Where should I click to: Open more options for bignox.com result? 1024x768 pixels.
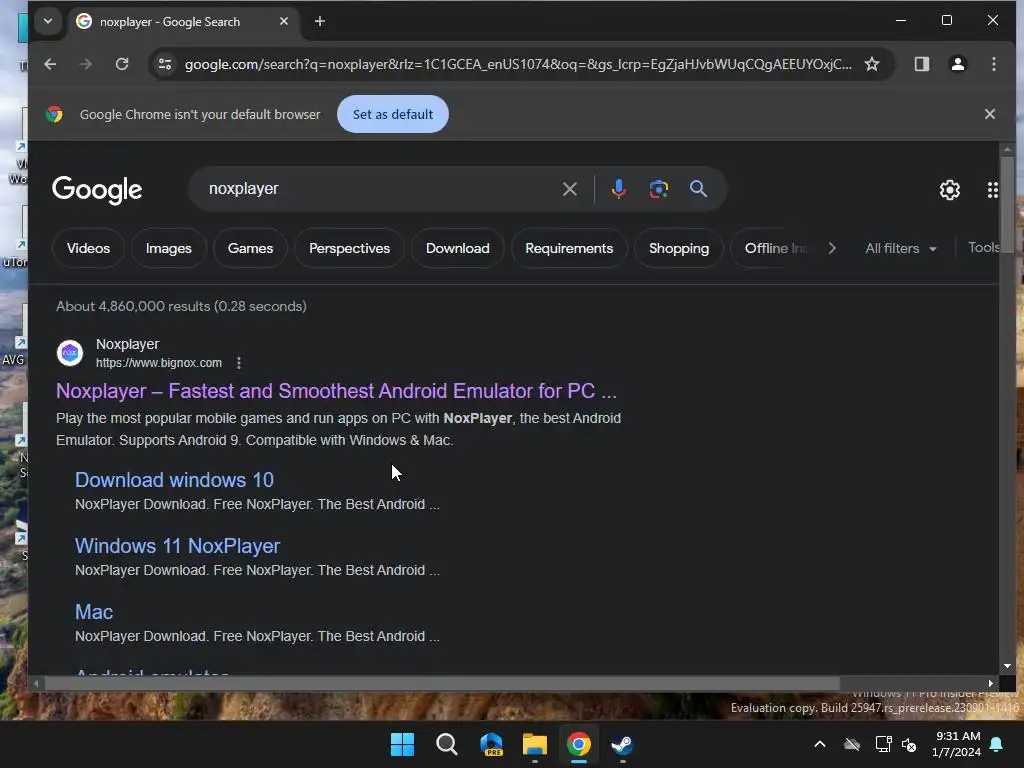click(x=239, y=362)
